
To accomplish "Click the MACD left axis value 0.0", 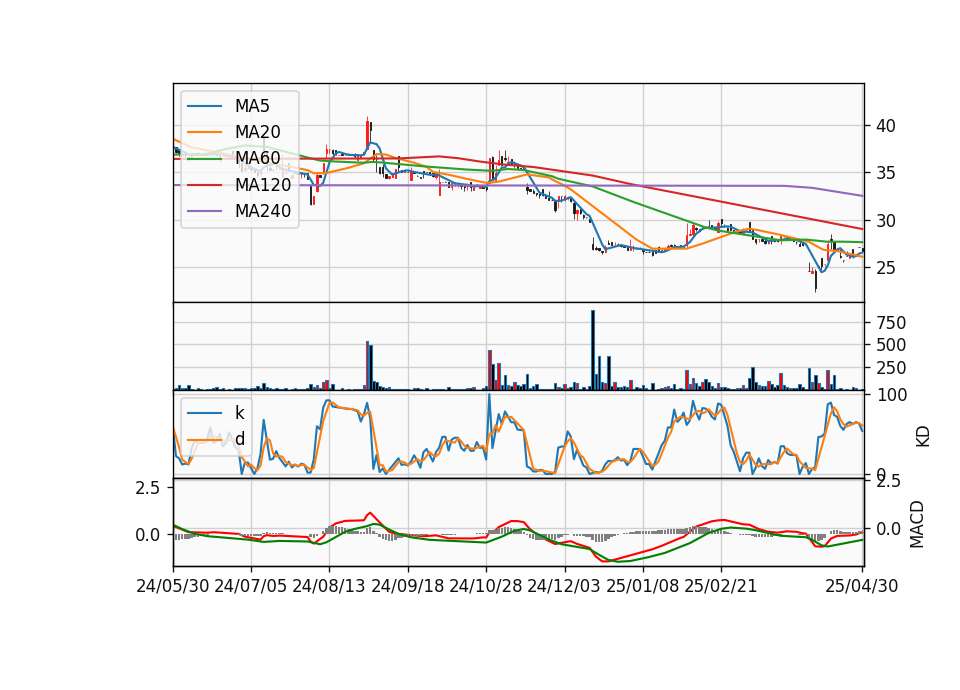I will pos(148,535).
